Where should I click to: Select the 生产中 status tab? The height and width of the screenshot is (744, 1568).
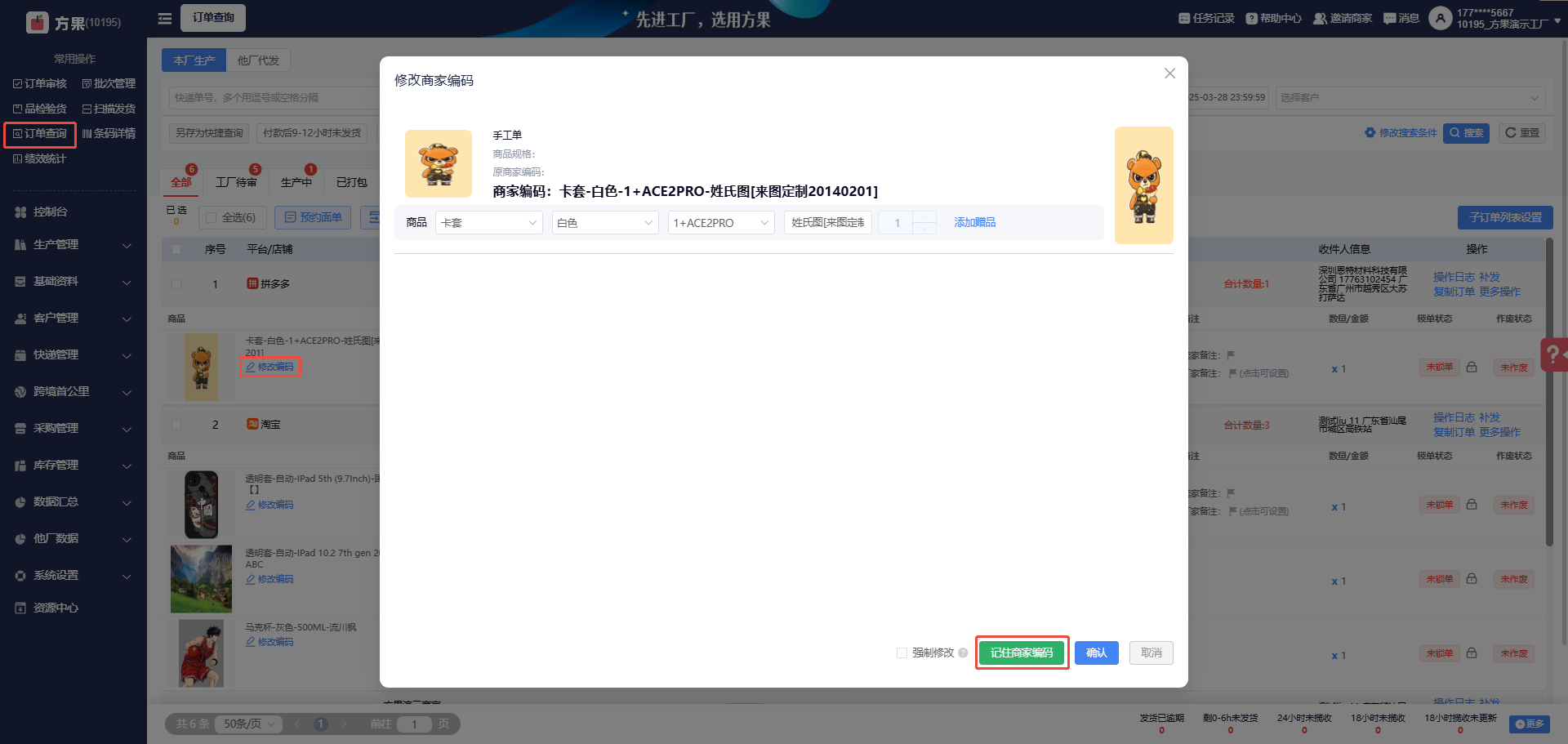[296, 182]
